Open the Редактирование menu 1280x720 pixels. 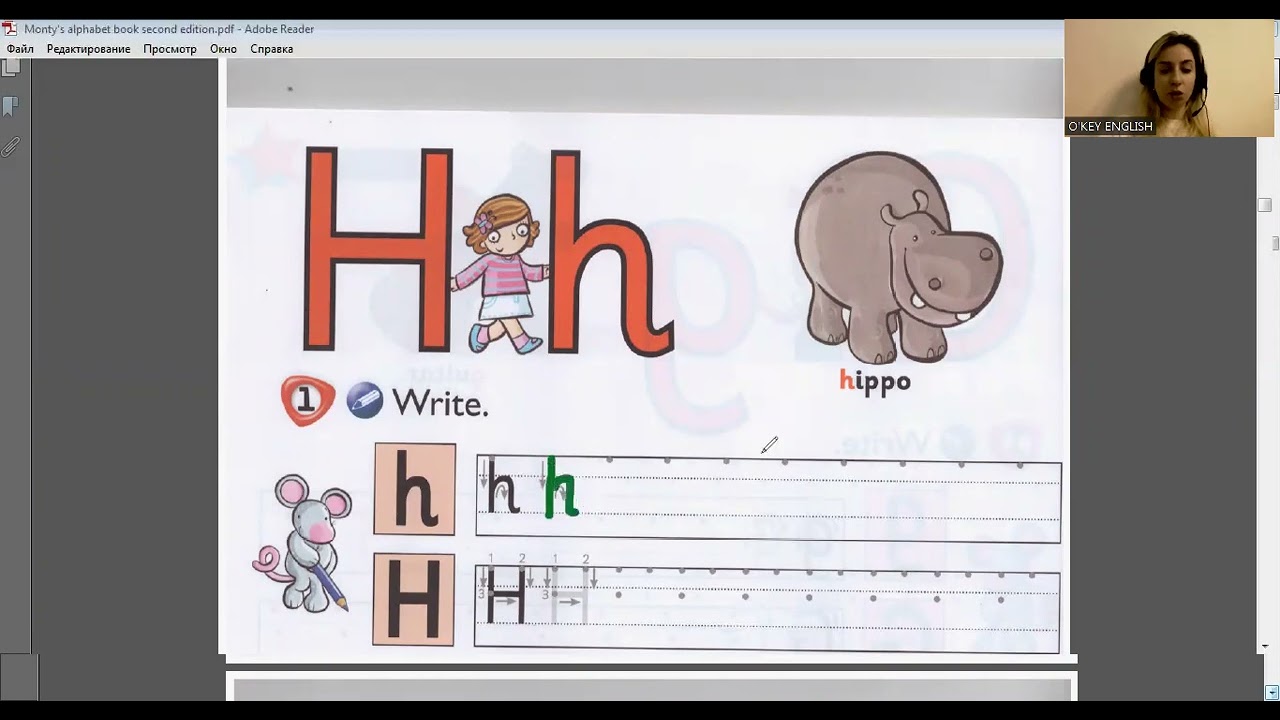(88, 49)
